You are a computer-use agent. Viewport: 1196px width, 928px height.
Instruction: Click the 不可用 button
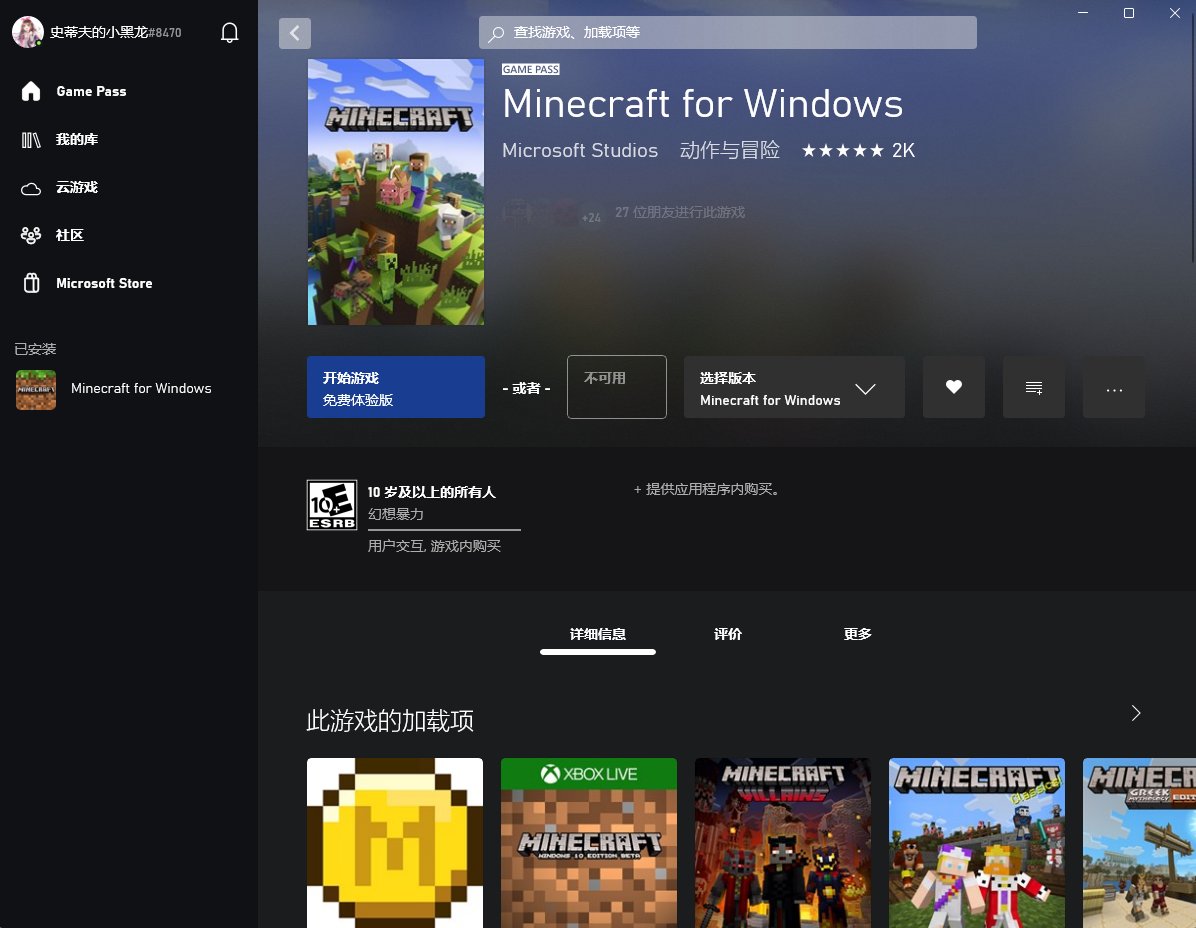pyautogui.click(x=617, y=387)
